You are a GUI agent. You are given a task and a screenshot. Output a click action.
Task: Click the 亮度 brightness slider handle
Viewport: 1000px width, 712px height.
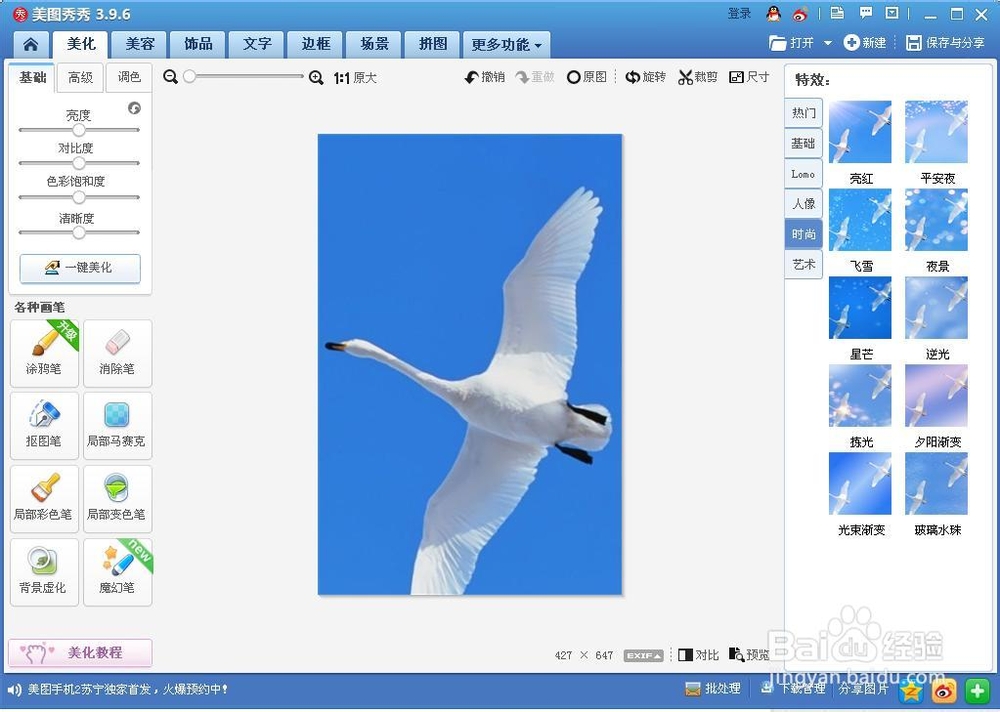(x=78, y=130)
